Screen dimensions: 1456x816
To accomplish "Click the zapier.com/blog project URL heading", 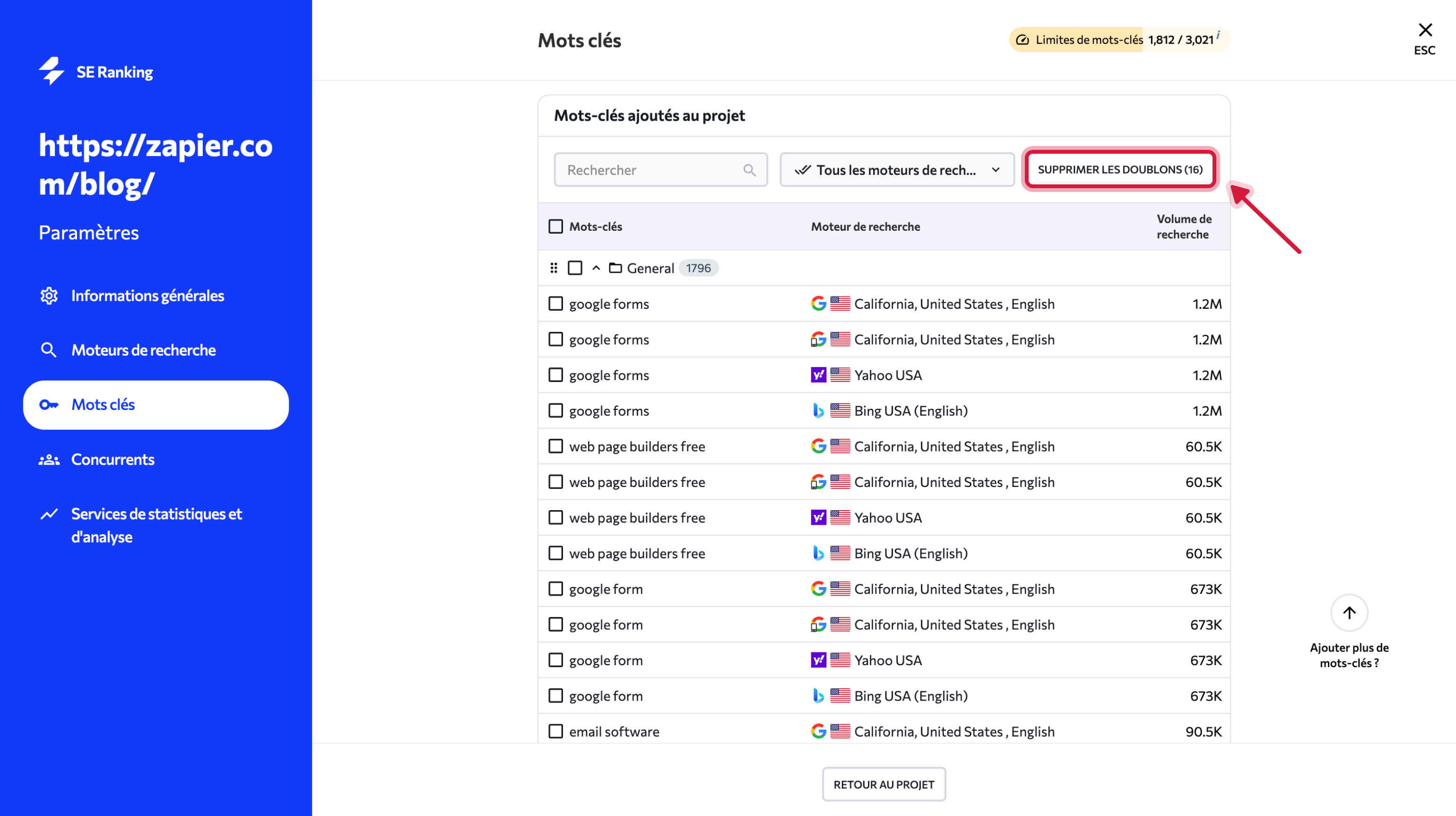I will 156,165.
